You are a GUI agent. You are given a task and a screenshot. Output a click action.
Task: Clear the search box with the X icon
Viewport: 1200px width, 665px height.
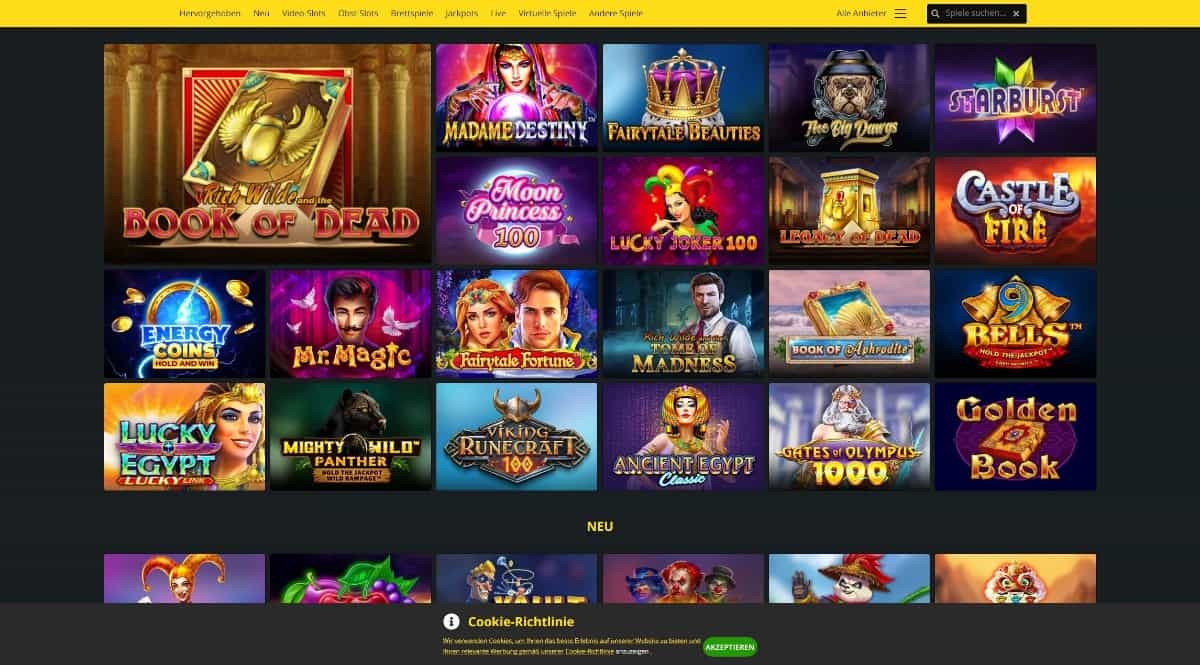(1016, 14)
